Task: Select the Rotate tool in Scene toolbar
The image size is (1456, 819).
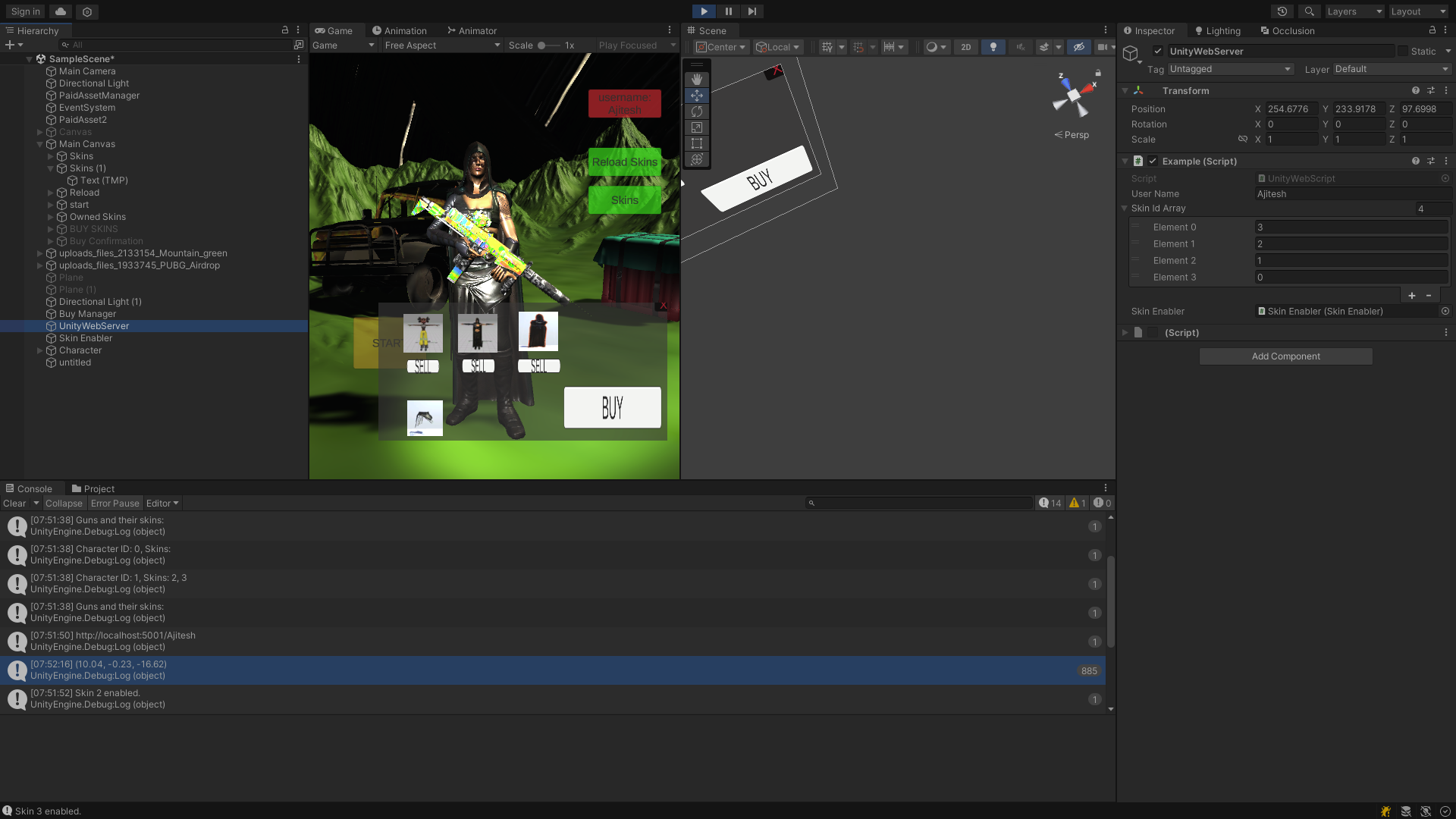Action: pyautogui.click(x=696, y=111)
